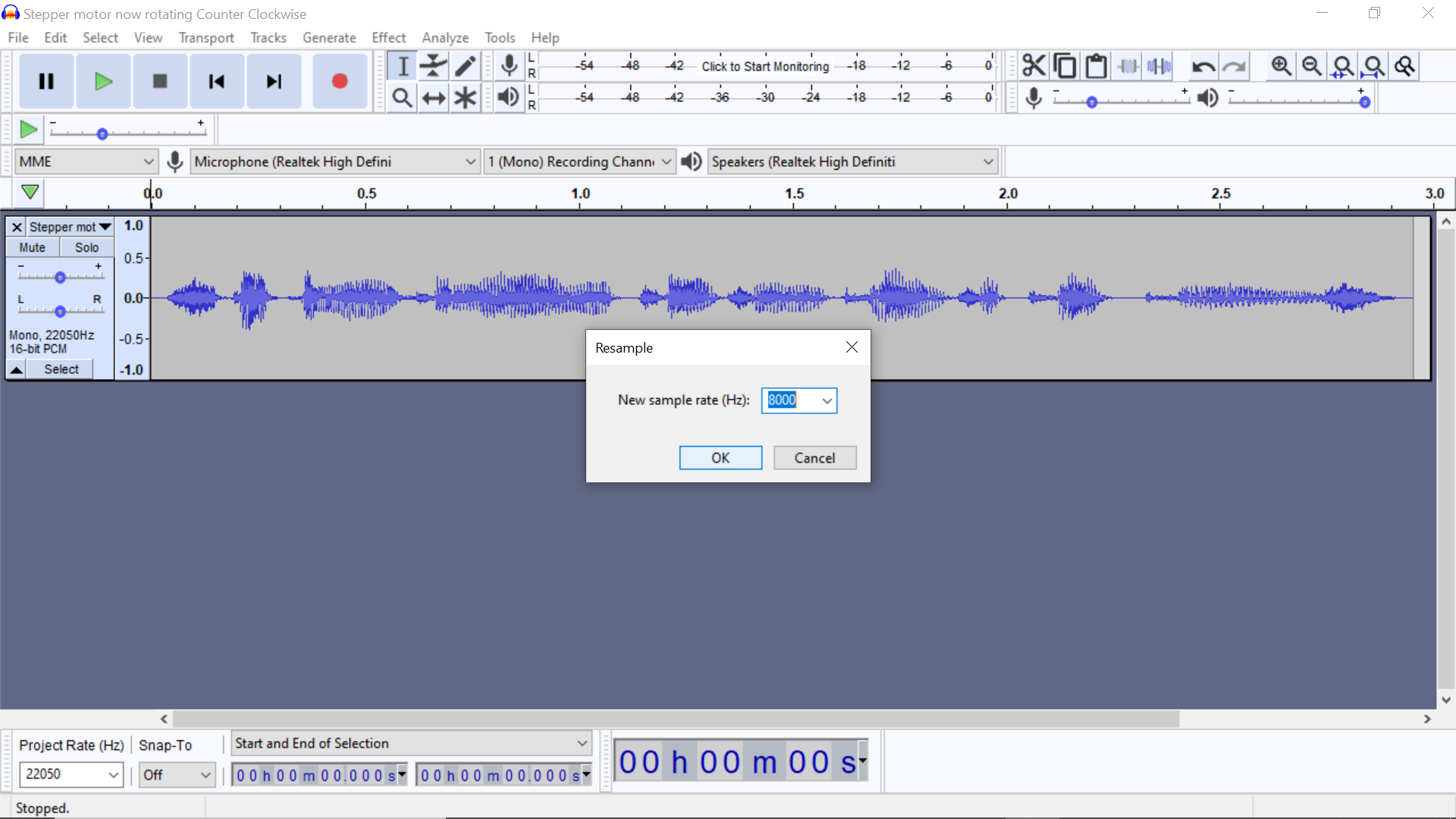The image size is (1456, 819).
Task: Open the Snap-To Off dropdown
Action: pos(177,774)
